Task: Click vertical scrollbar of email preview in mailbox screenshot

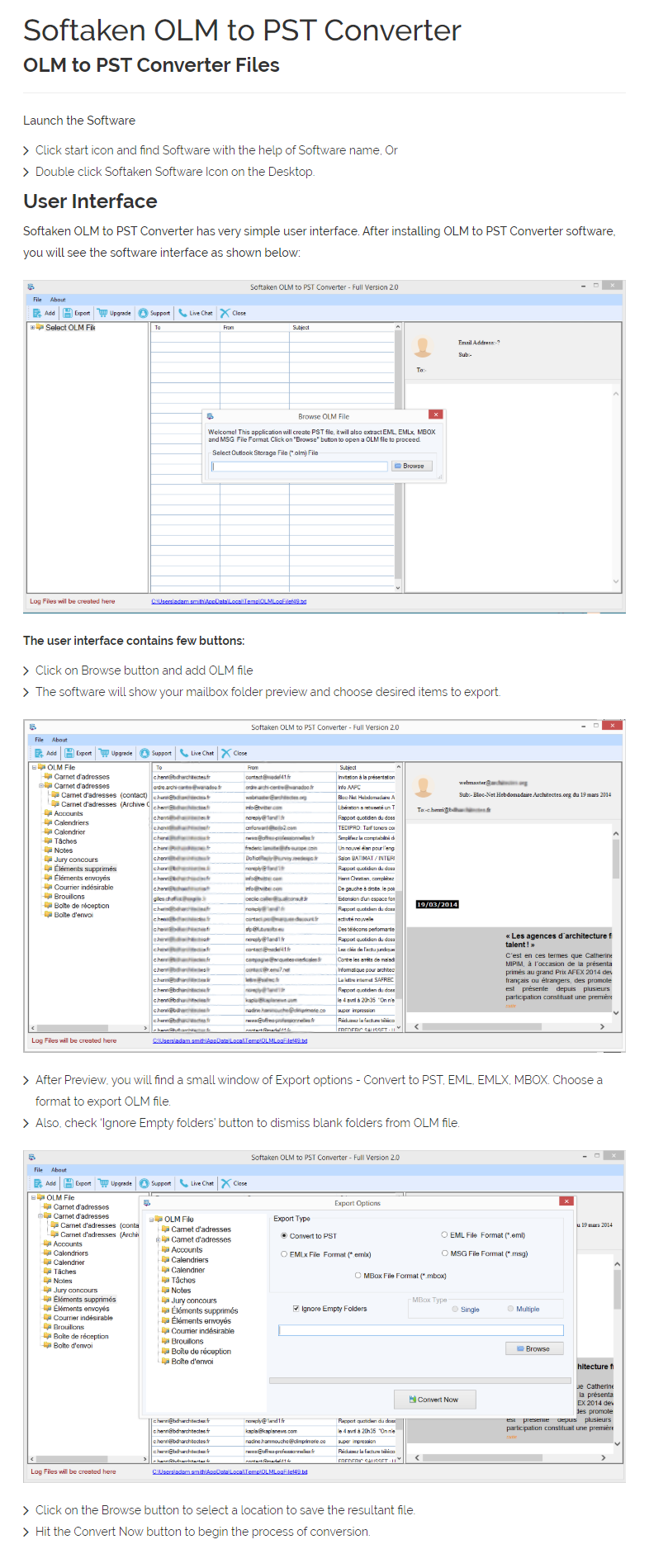Action: coord(616,923)
